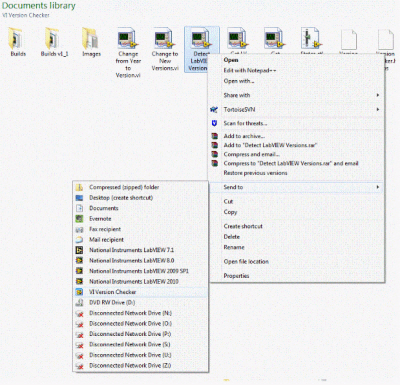Viewport: 400px width, 385px height.
Task: Choose Add to "Detect LabVIEW Versions.rar"
Action: click(270, 145)
